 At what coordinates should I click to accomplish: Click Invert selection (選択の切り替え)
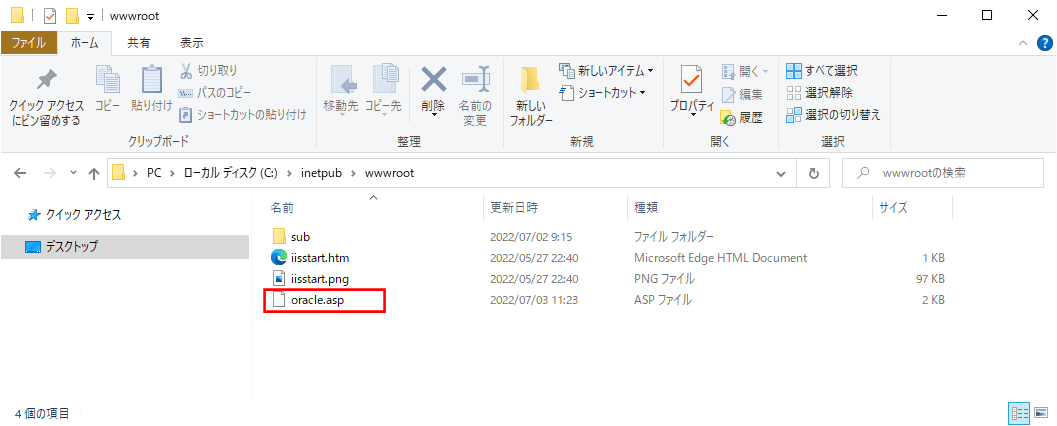point(833,115)
